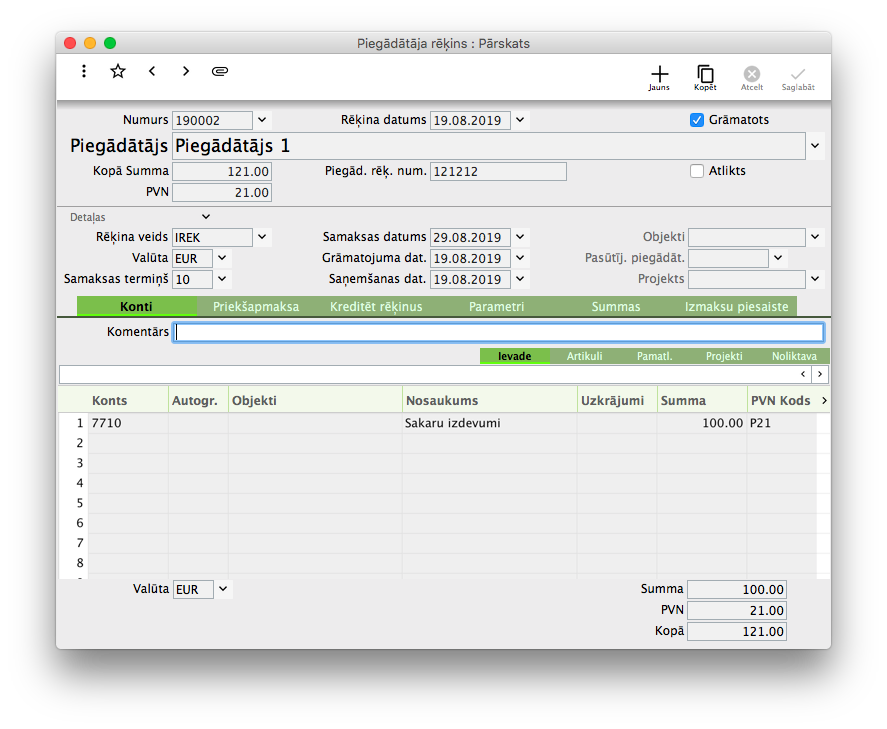
Task: Uncheck the Grāmatots checkbox
Action: 697,120
